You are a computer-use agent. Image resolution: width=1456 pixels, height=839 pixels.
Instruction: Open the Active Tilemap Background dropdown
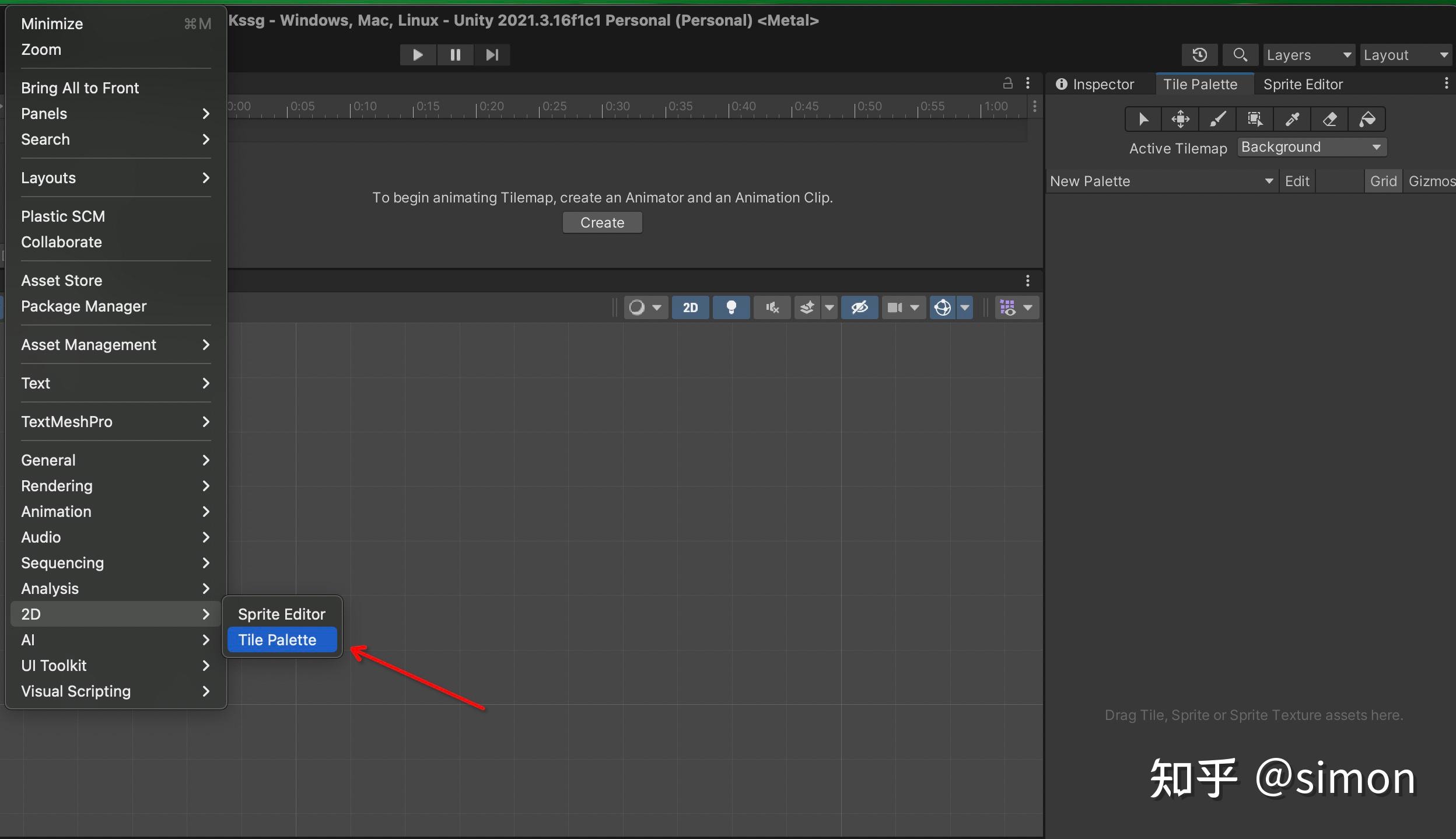click(1311, 147)
